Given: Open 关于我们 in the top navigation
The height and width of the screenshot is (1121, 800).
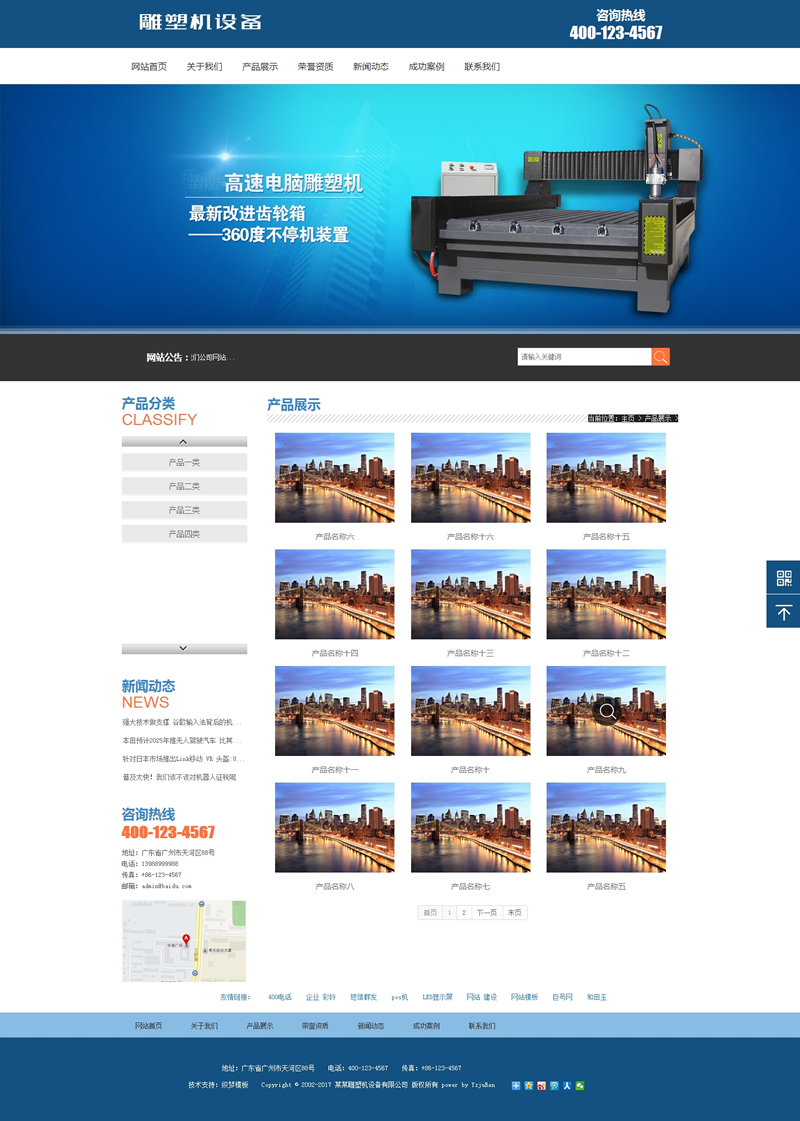Looking at the screenshot, I should coord(204,67).
